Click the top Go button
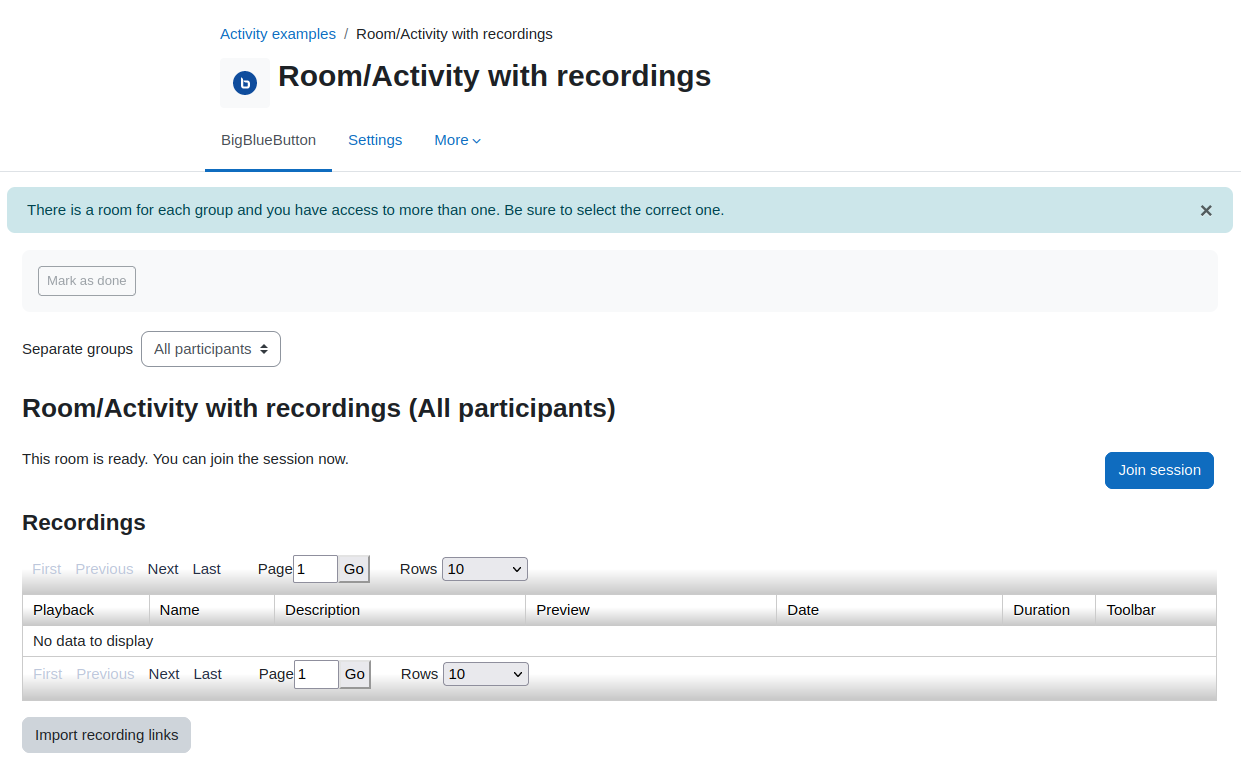The width and height of the screenshot is (1246, 768). click(354, 569)
